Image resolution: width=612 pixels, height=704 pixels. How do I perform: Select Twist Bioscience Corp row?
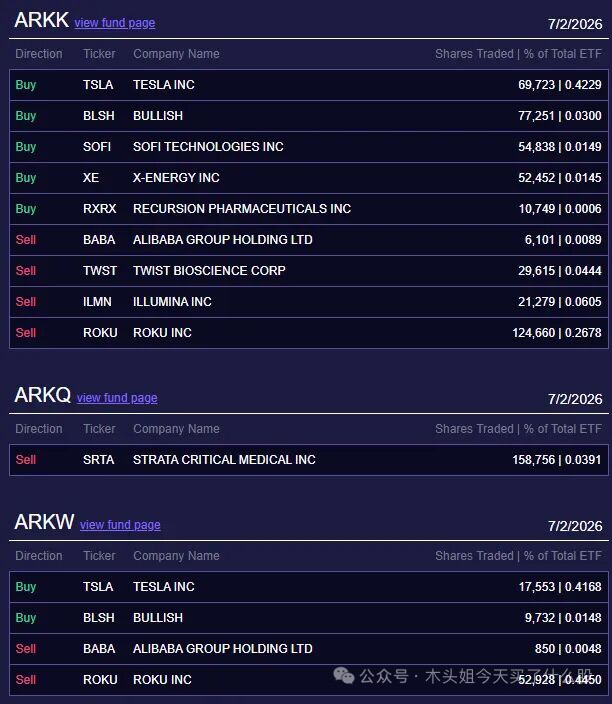[x=309, y=271]
